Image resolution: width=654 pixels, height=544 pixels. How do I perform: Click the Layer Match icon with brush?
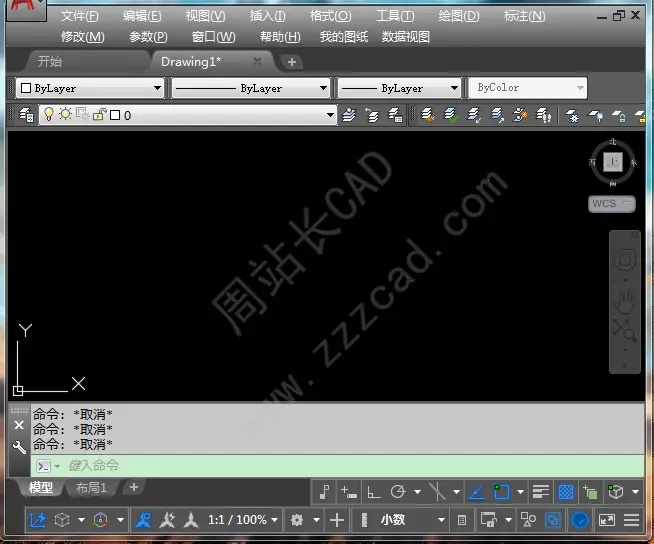click(428, 115)
